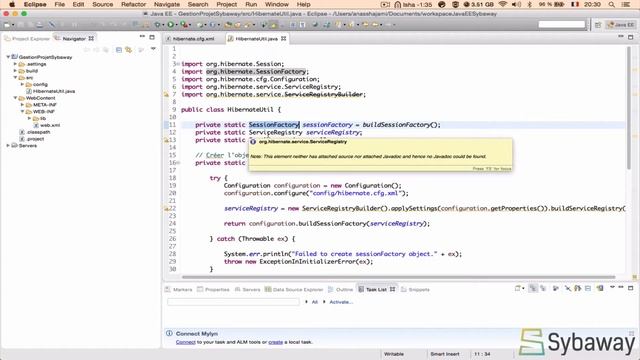Expand the META-INF folder
This screenshot has height=360, width=640.
point(22,105)
